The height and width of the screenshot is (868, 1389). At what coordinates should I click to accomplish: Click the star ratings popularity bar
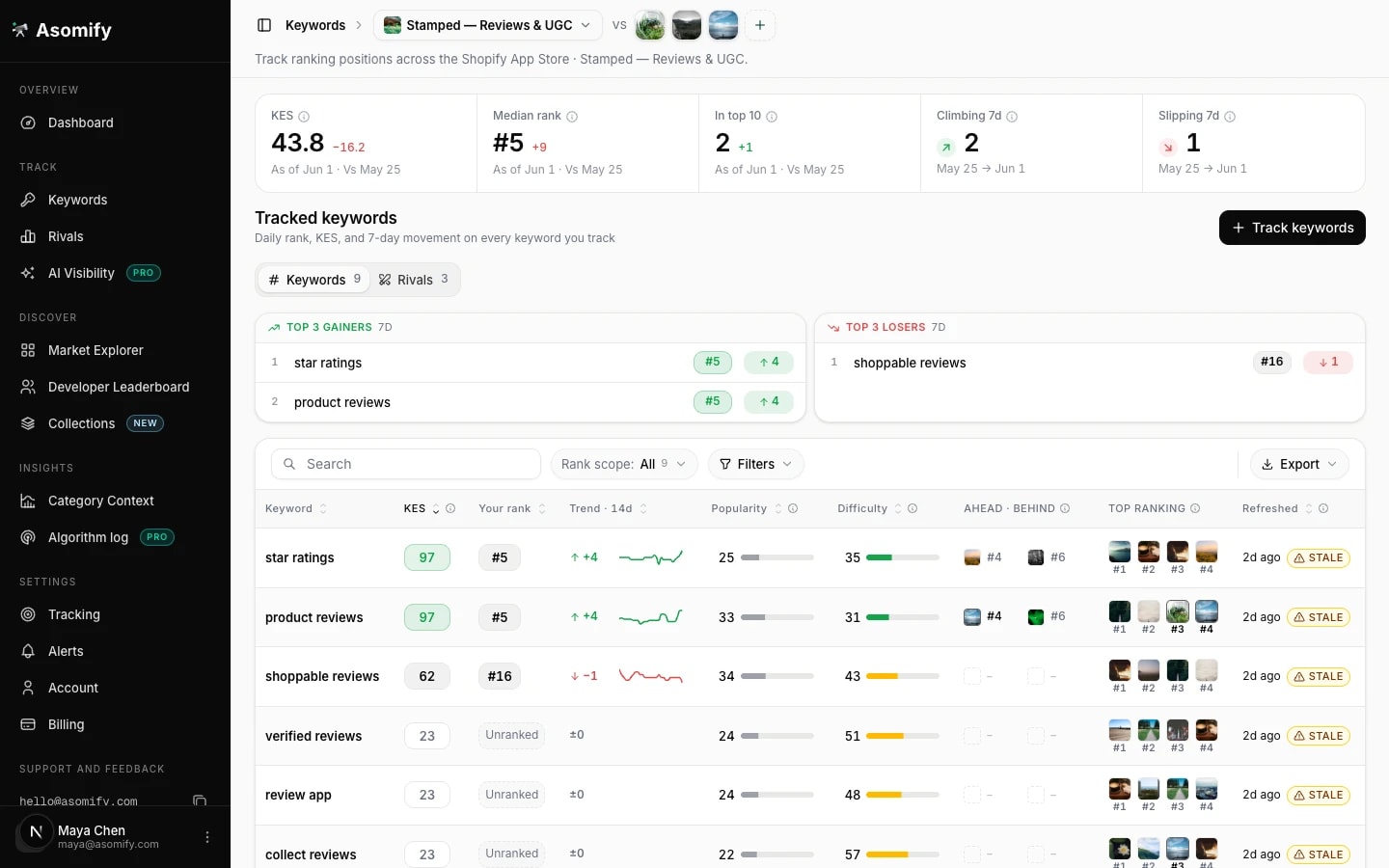777,557
